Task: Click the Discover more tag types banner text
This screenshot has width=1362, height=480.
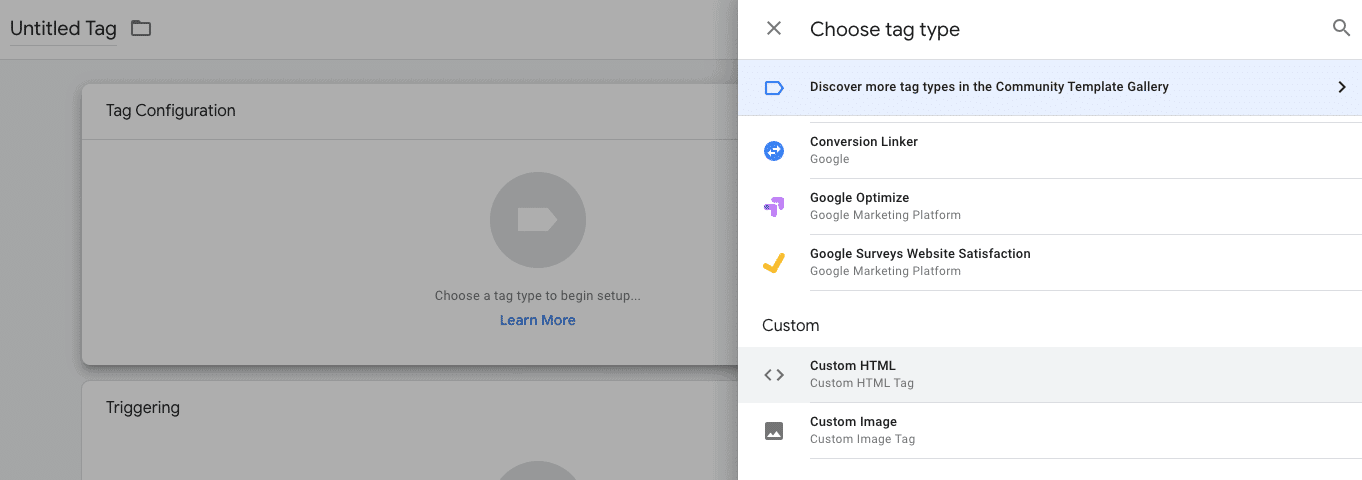Action: pos(989,87)
